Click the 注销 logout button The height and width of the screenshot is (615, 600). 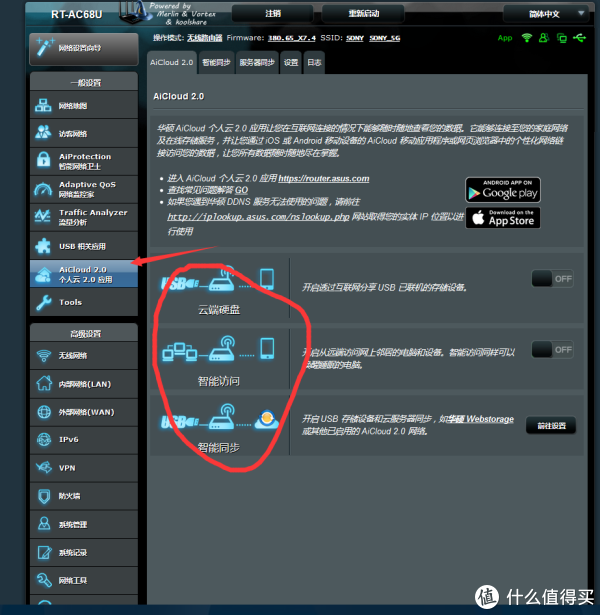point(273,14)
